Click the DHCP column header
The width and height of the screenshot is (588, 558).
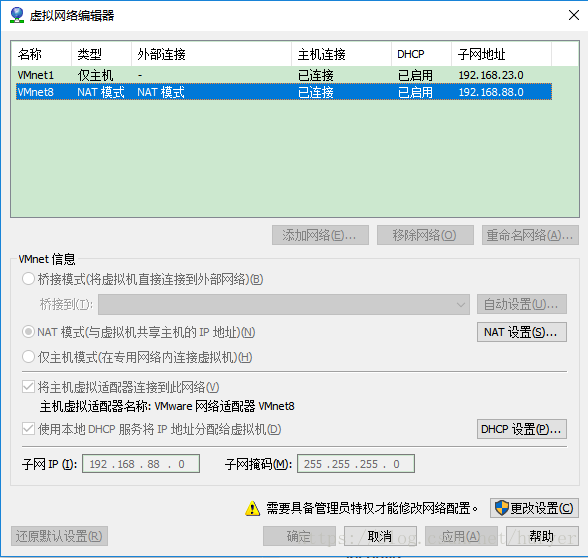(422, 54)
